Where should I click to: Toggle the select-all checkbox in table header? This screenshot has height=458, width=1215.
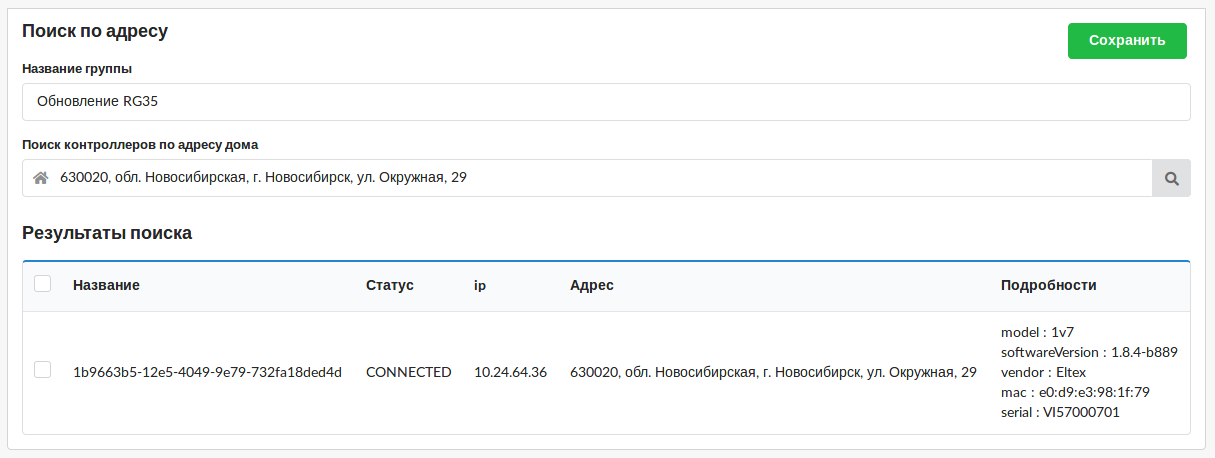(43, 284)
